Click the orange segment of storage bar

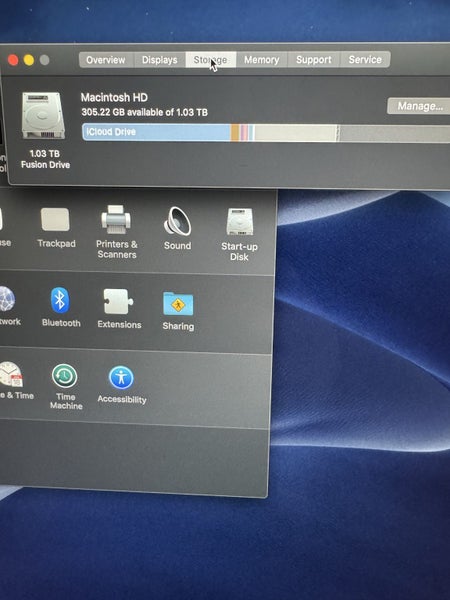pos(235,133)
